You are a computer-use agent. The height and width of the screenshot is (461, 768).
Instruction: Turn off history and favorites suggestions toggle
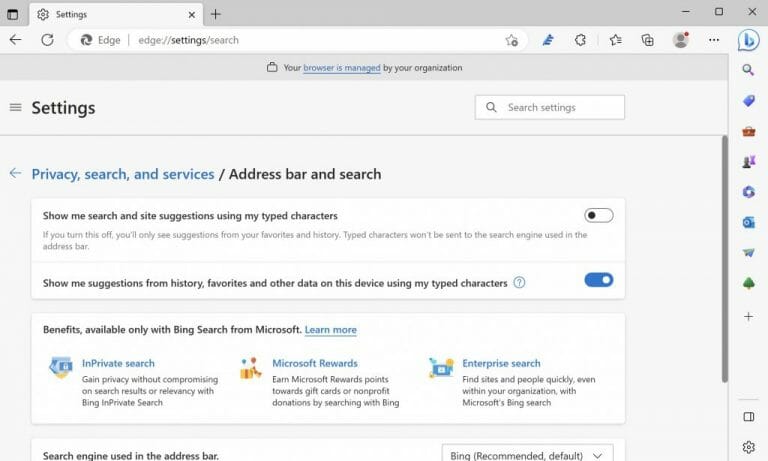(599, 280)
